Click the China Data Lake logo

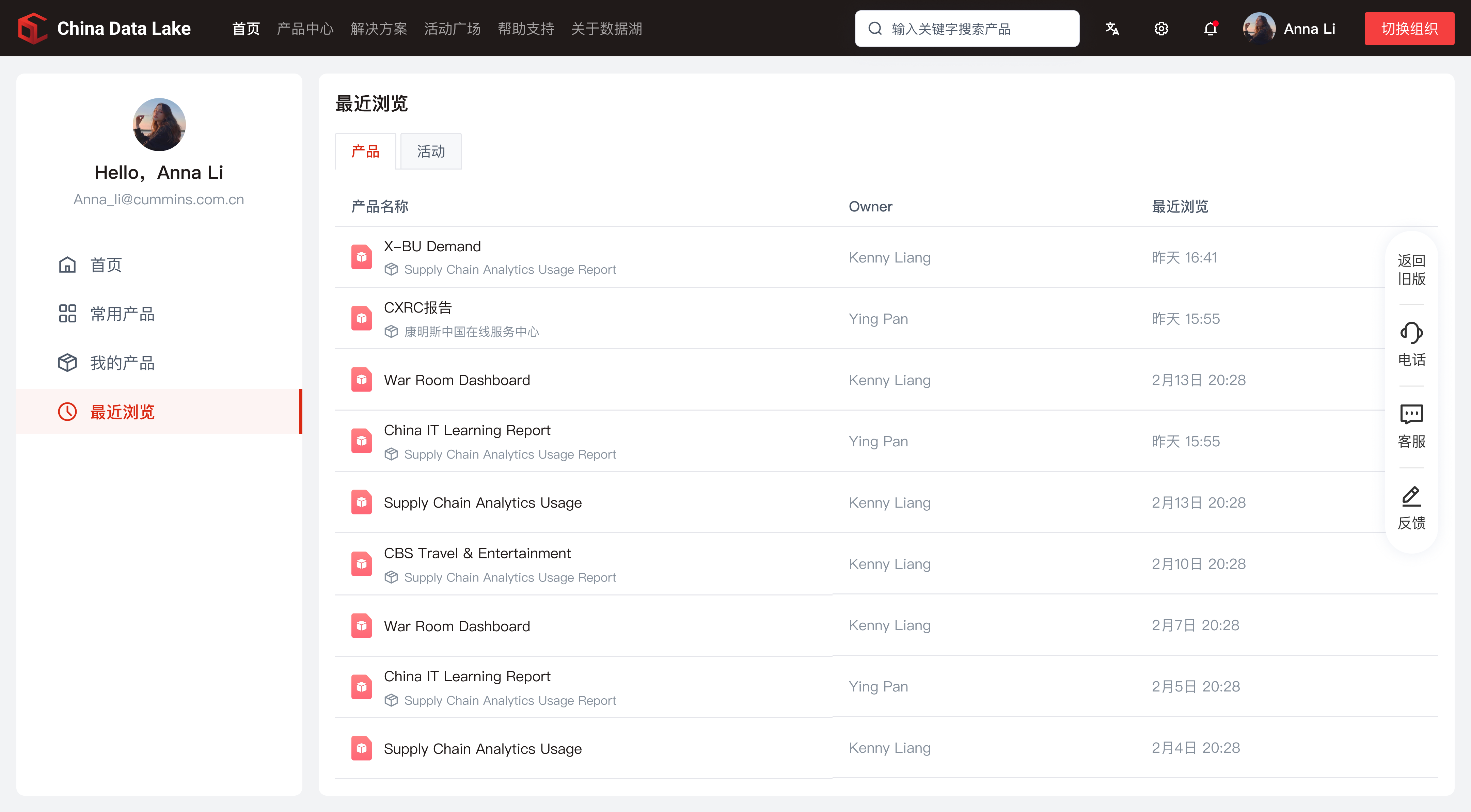click(33, 29)
